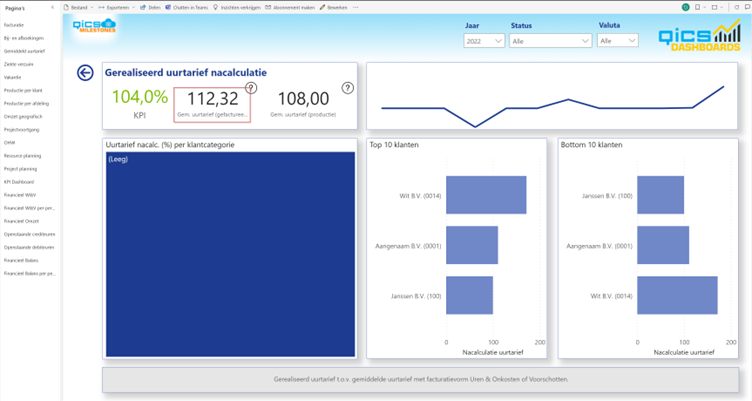Open the view layout icon menu
Image resolution: width=752 pixels, height=401 pixels.
tap(717, 7)
